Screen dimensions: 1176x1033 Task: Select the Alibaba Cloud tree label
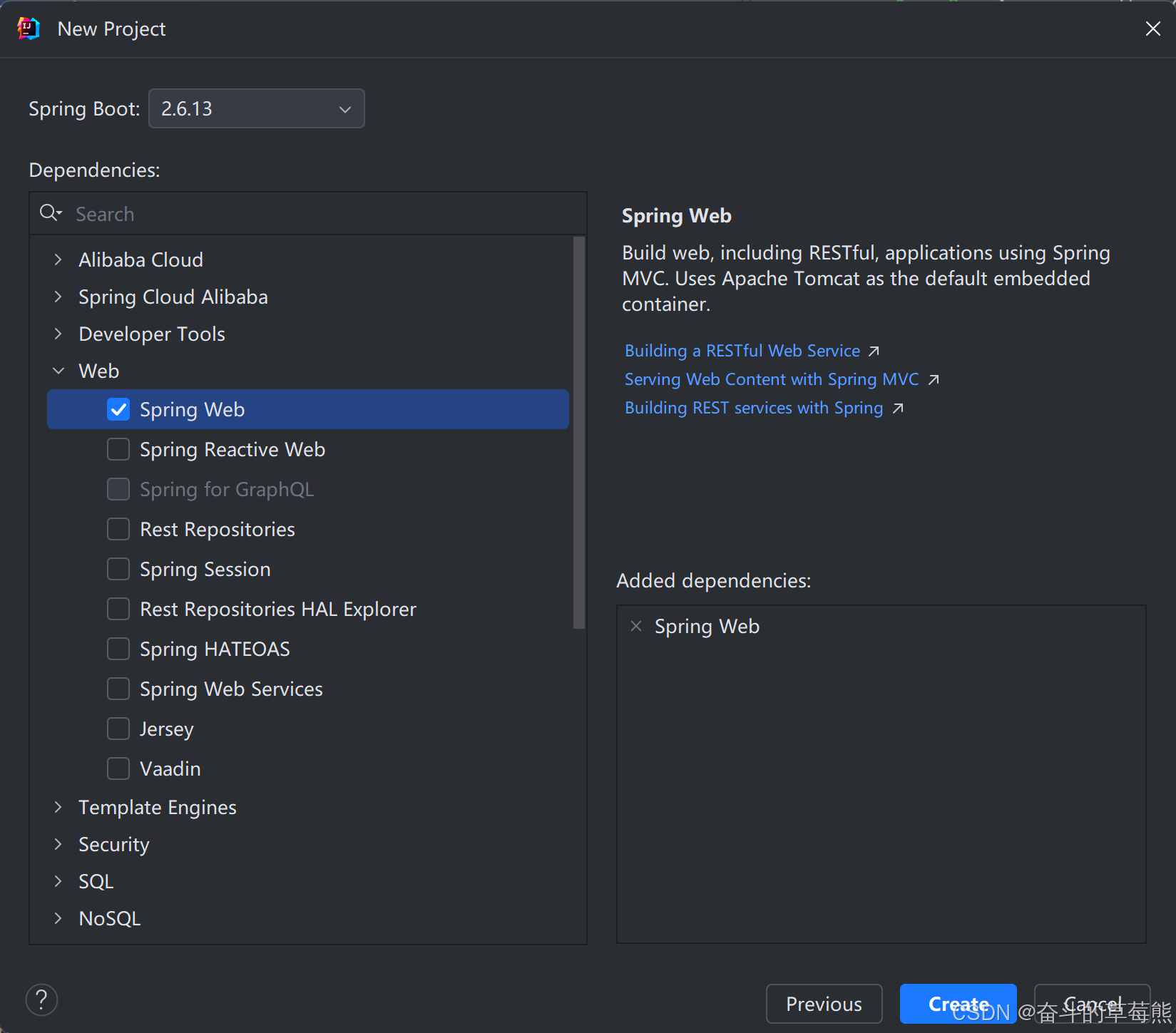(x=140, y=259)
